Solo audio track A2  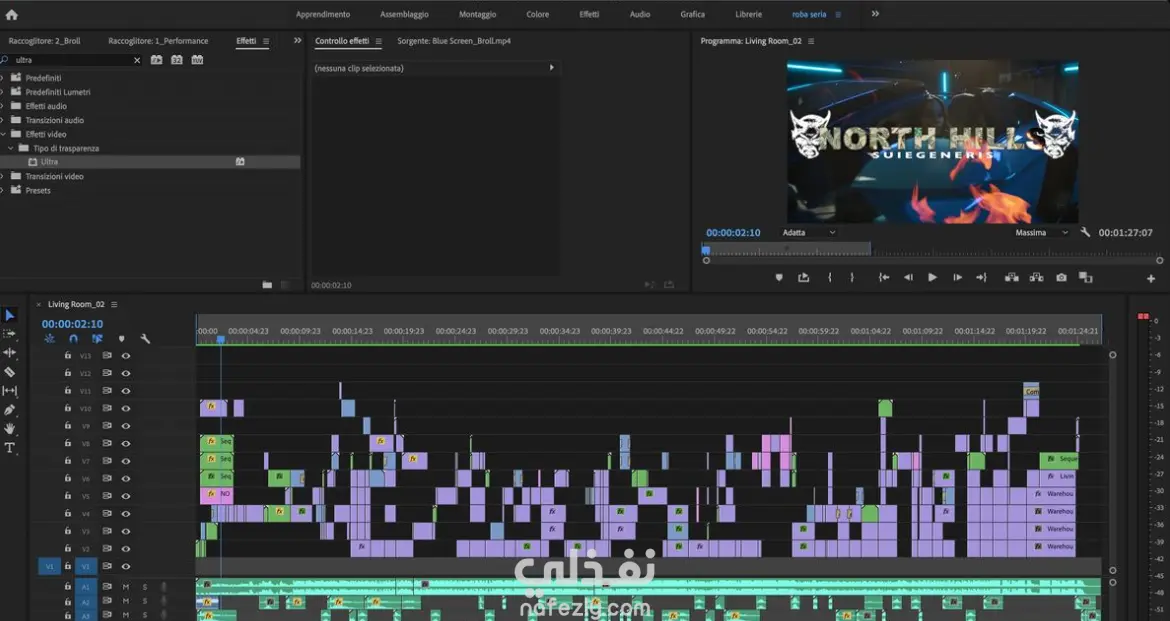(x=145, y=601)
